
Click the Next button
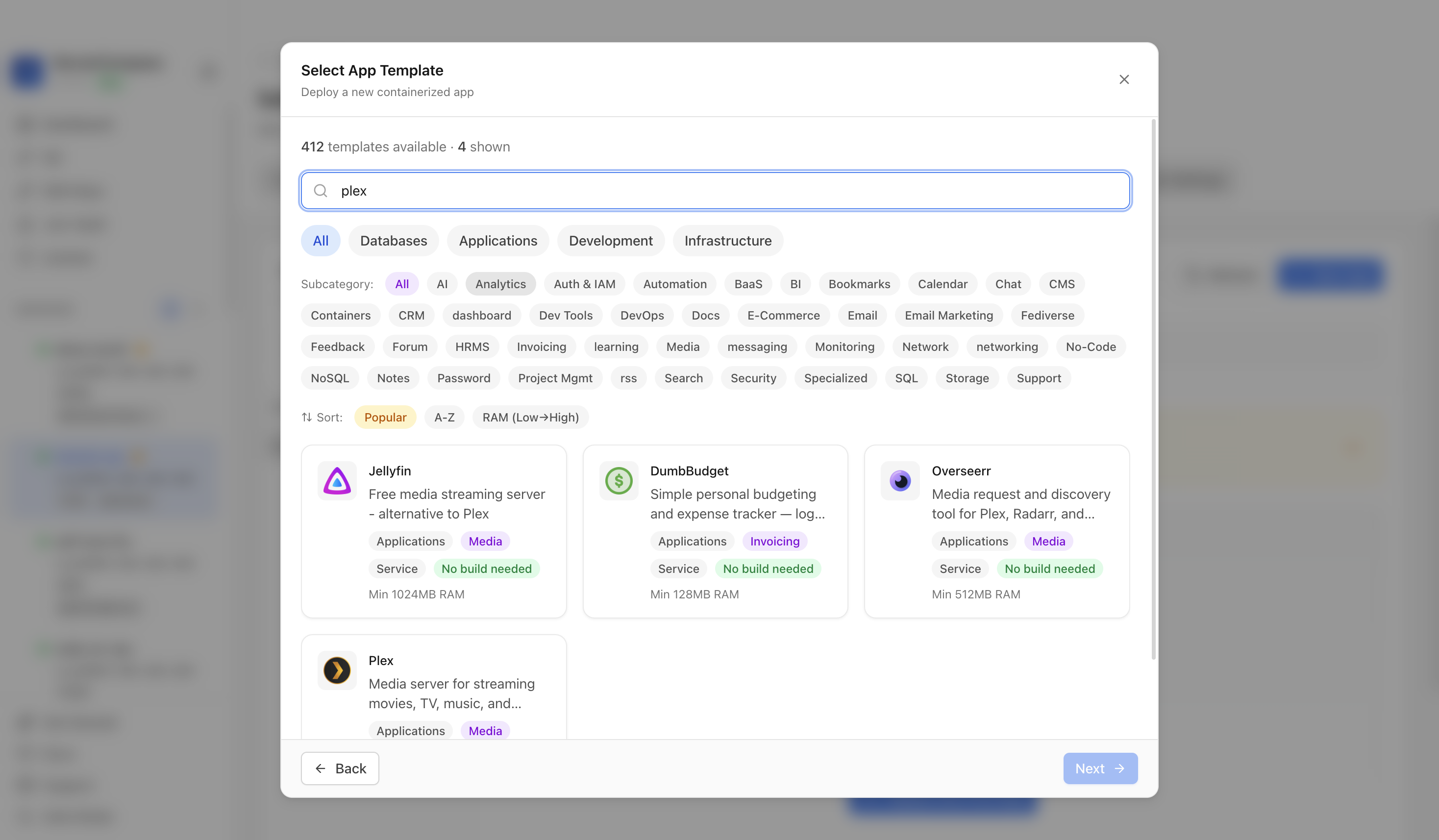point(1100,768)
